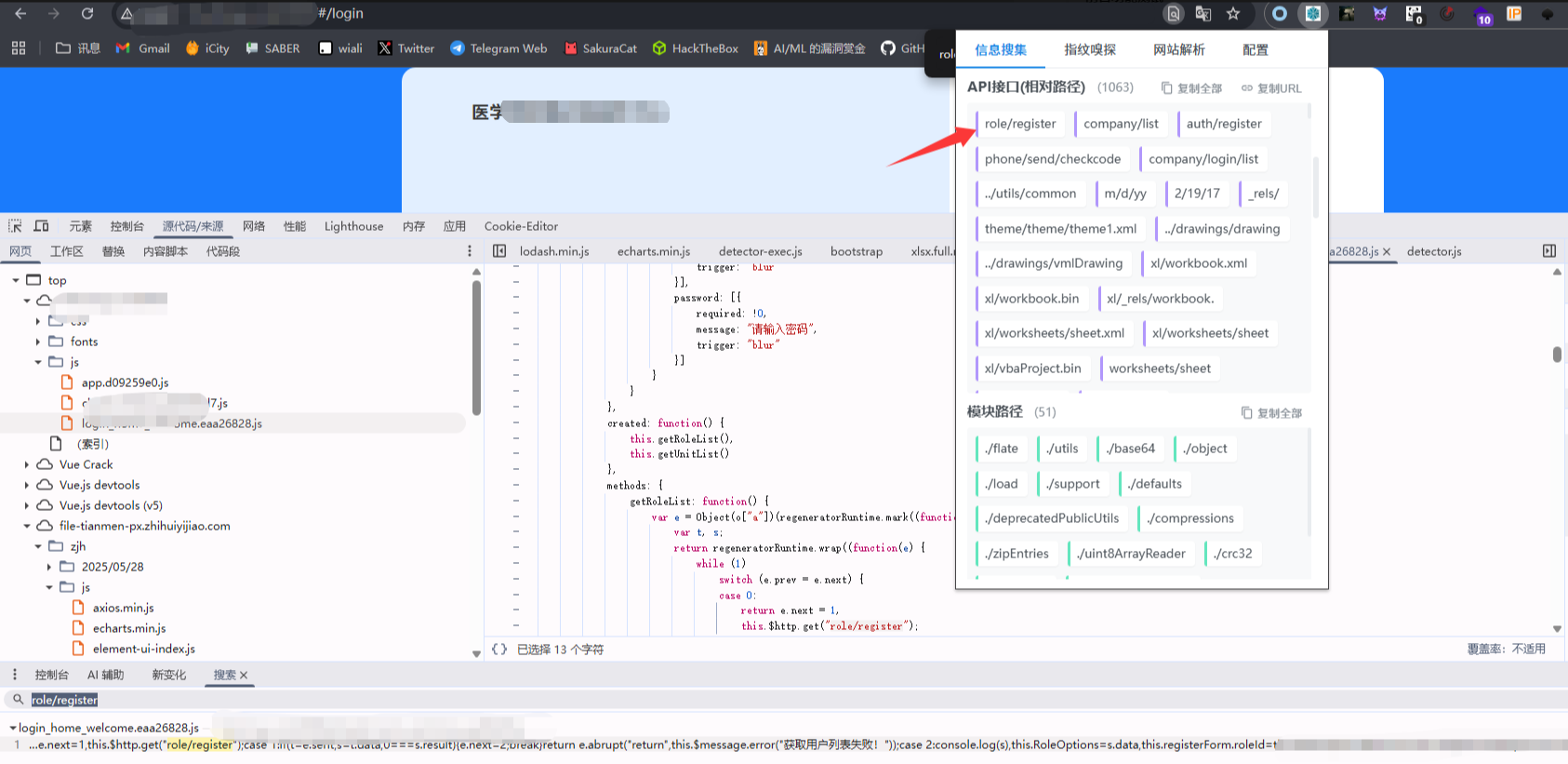Open the Google Translate page icon
The width and height of the screenshot is (1568, 764).
pyautogui.click(x=1203, y=14)
